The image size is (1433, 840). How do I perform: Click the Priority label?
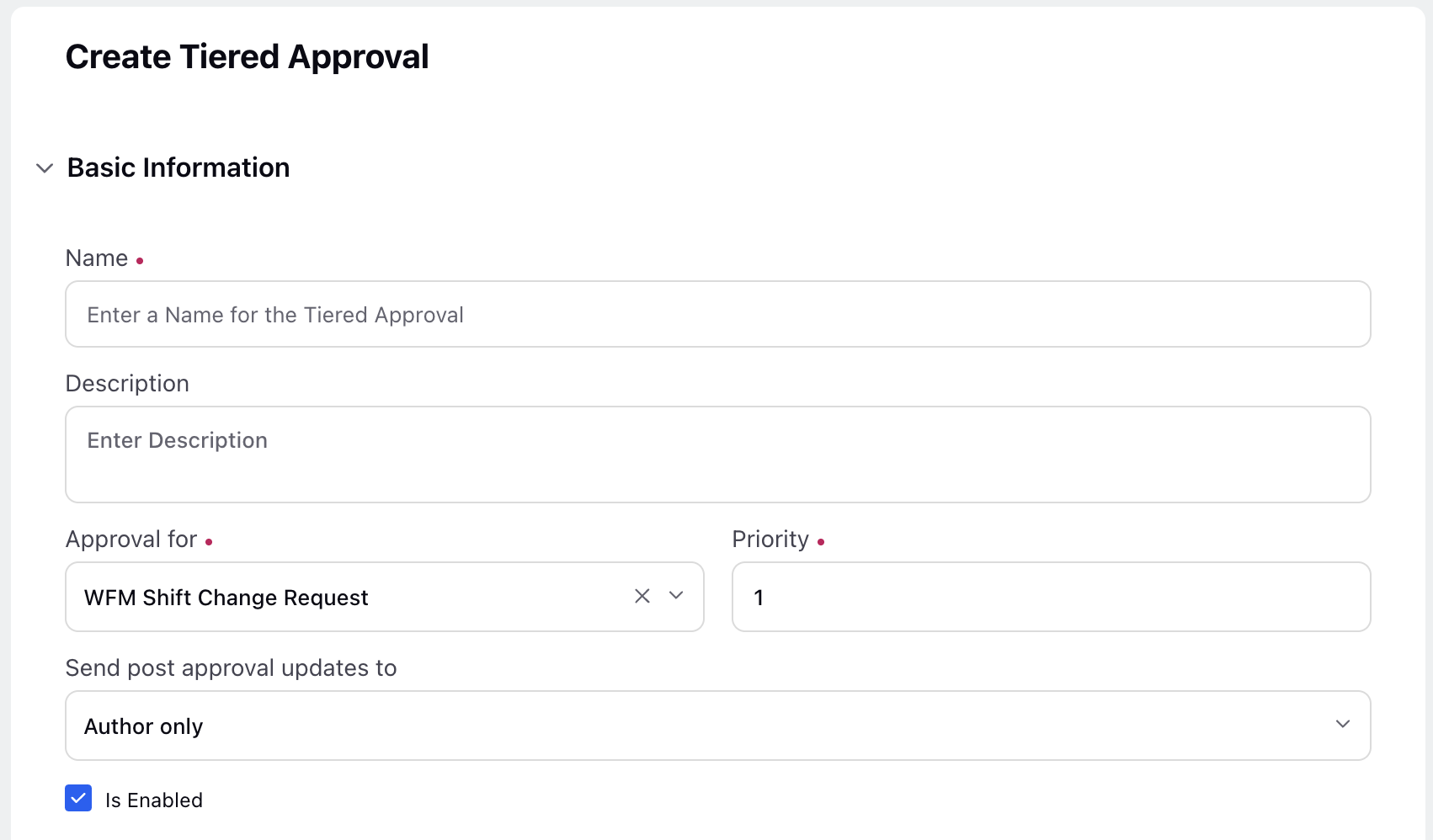(x=770, y=540)
